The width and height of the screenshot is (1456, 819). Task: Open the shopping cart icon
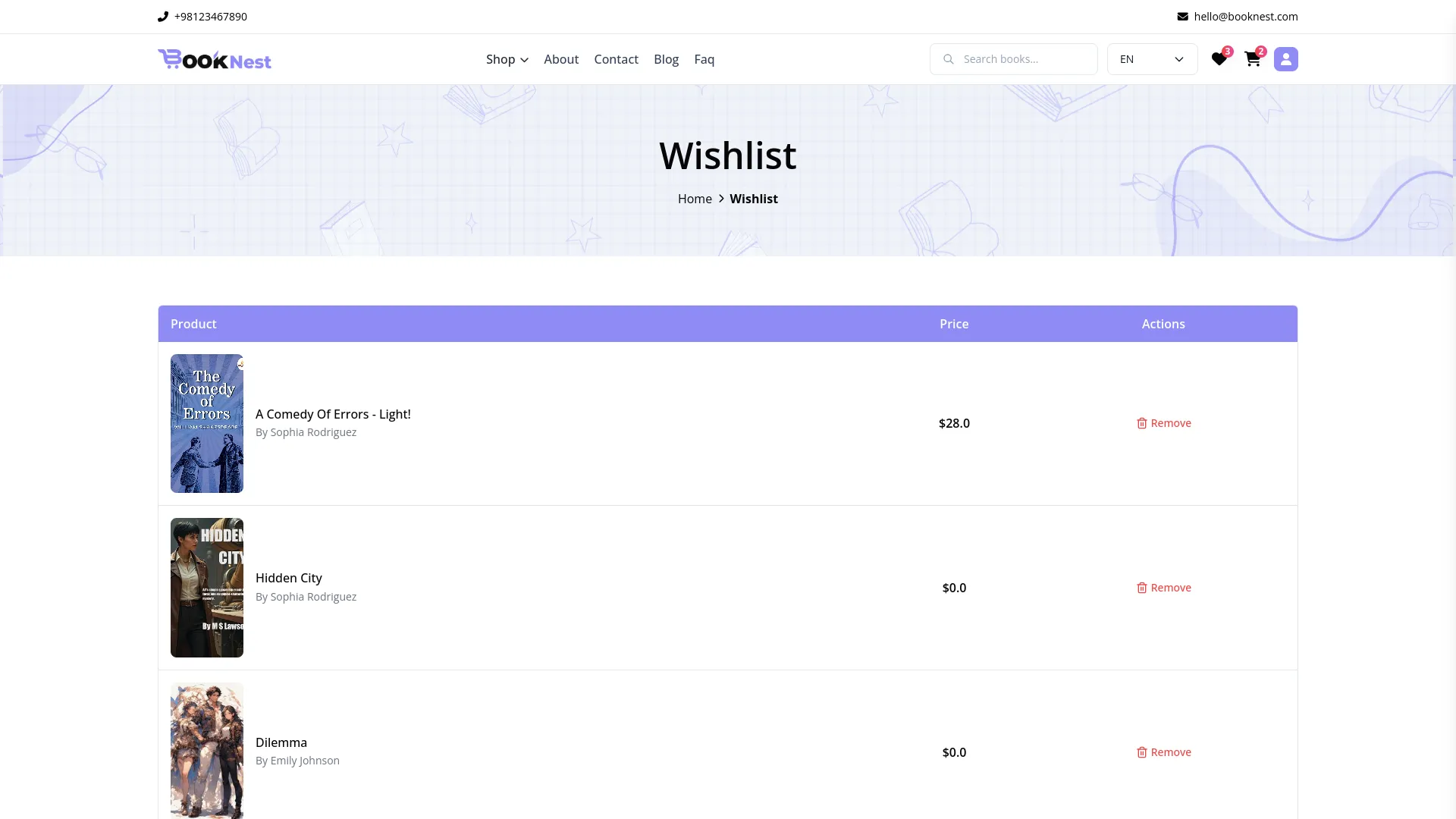tap(1252, 59)
